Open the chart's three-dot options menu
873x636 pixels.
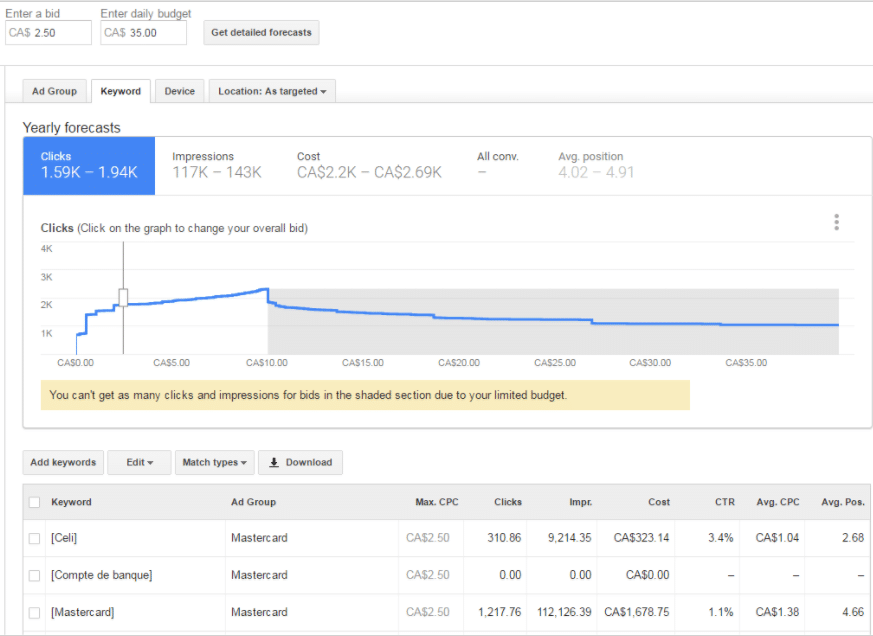[836, 223]
